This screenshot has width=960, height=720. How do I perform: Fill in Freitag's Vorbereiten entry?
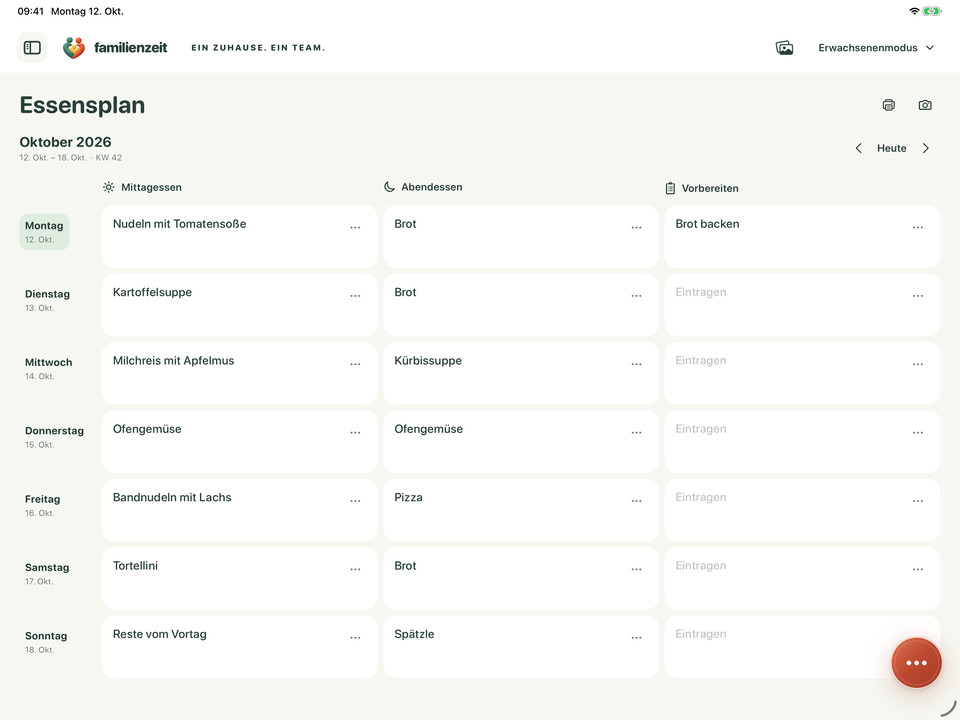click(x=802, y=510)
